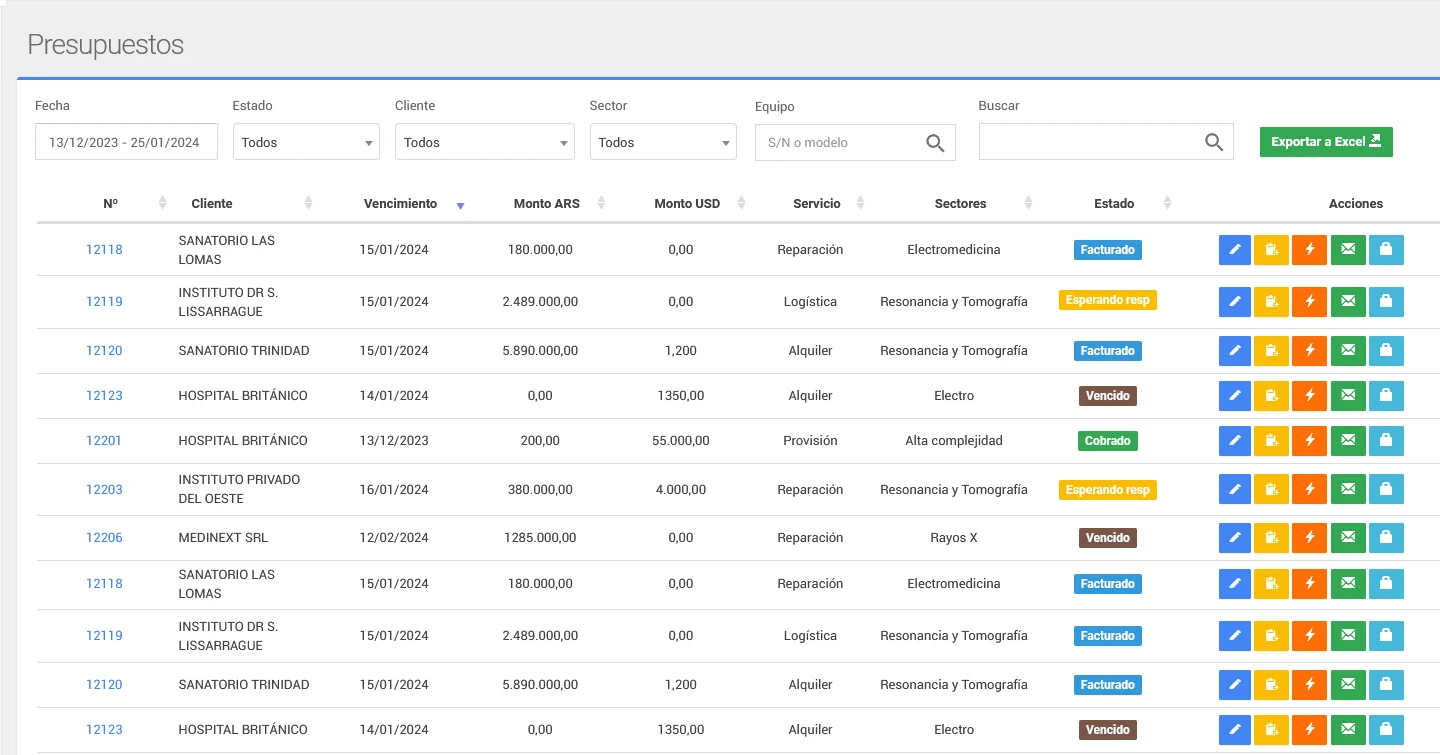
Task: Click the 1285.000,00 ARS amount cell
Action: click(x=540, y=538)
